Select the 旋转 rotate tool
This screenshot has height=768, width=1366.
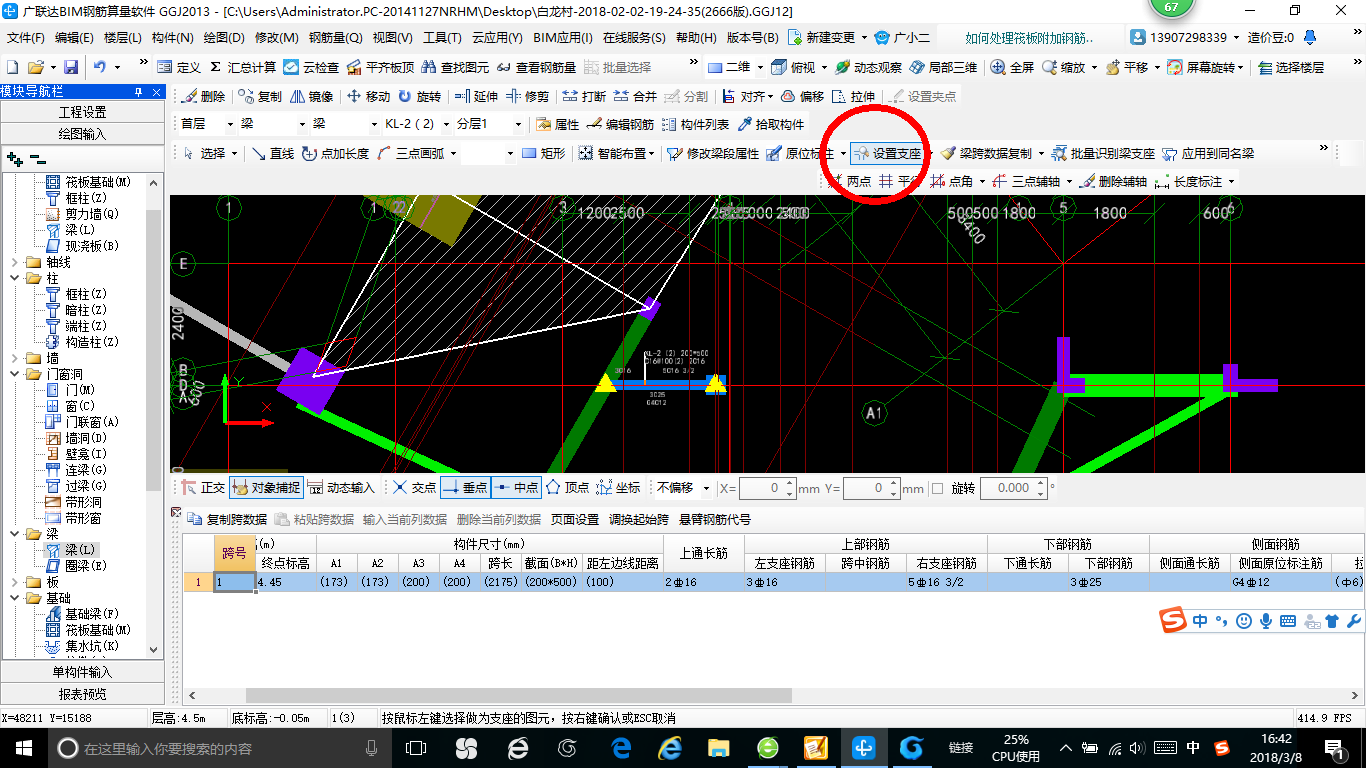point(419,97)
